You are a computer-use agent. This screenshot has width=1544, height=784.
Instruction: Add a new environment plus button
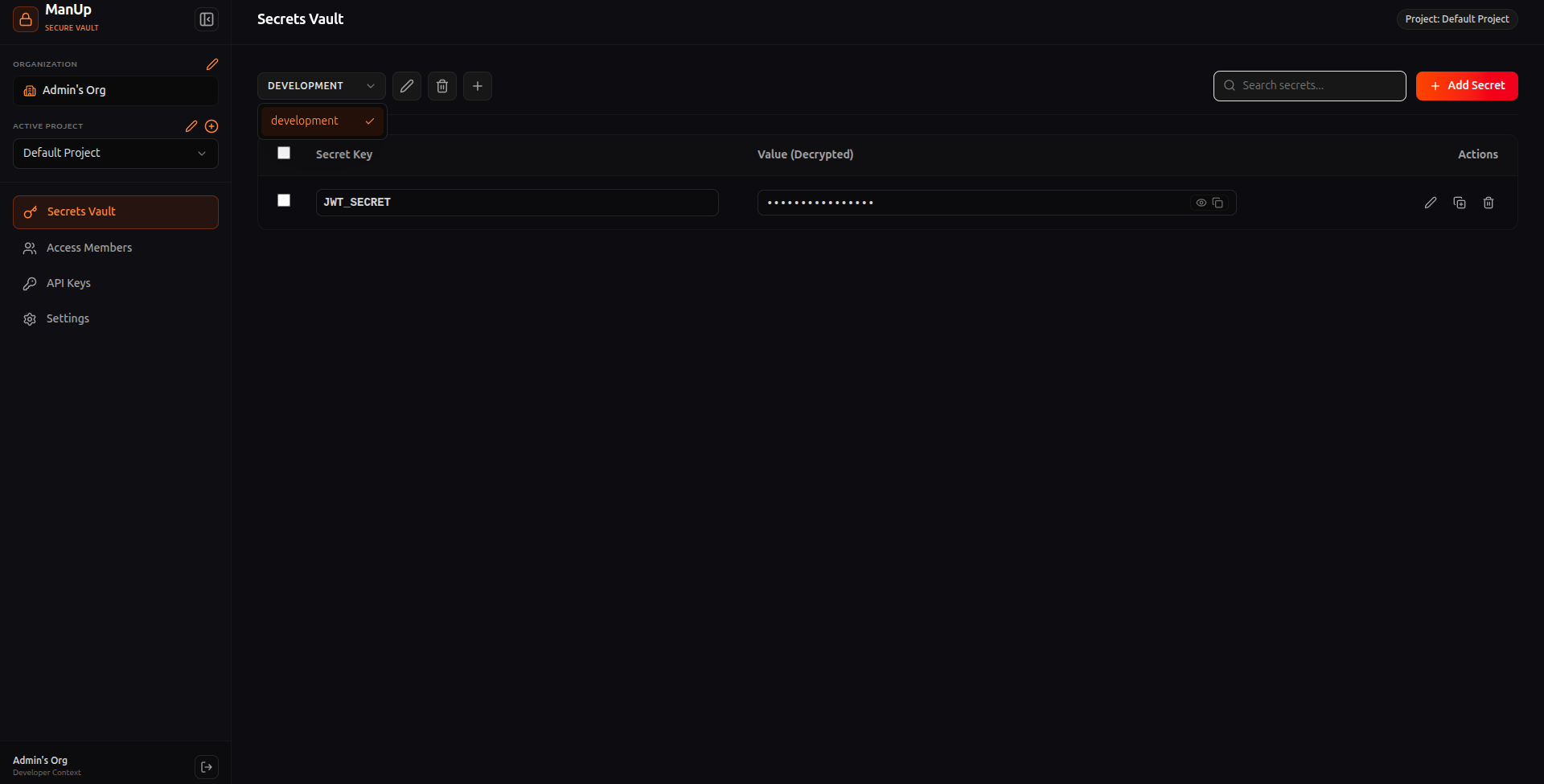(x=478, y=86)
